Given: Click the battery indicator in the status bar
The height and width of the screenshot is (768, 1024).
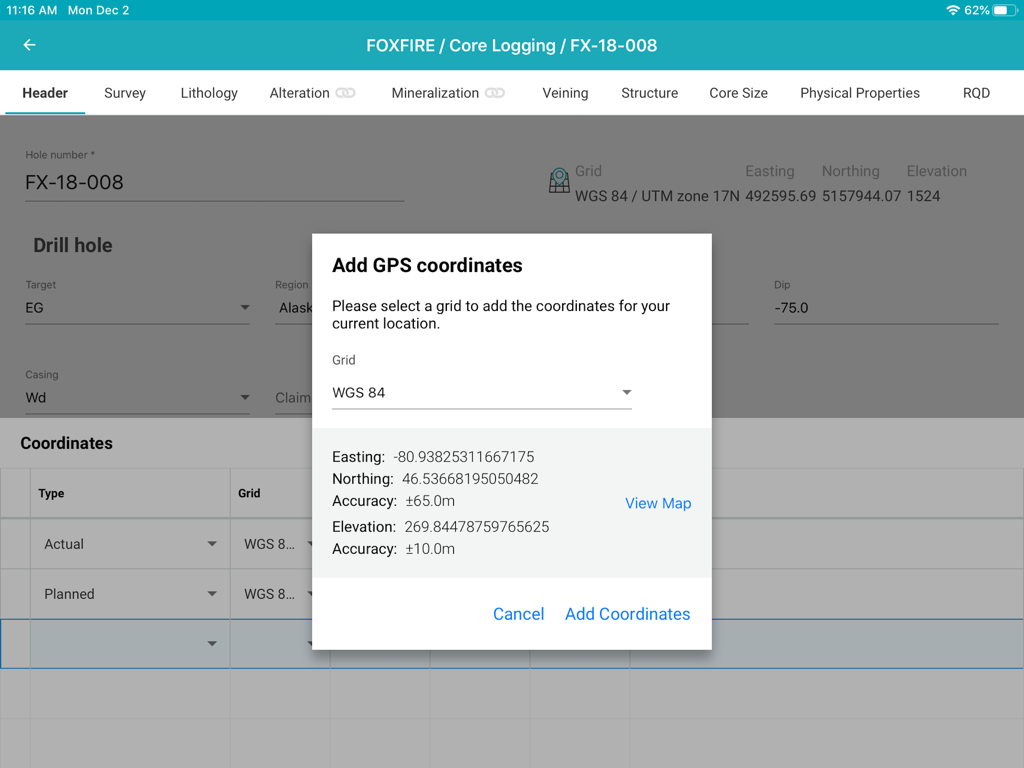Looking at the screenshot, I should pos(1005,10).
